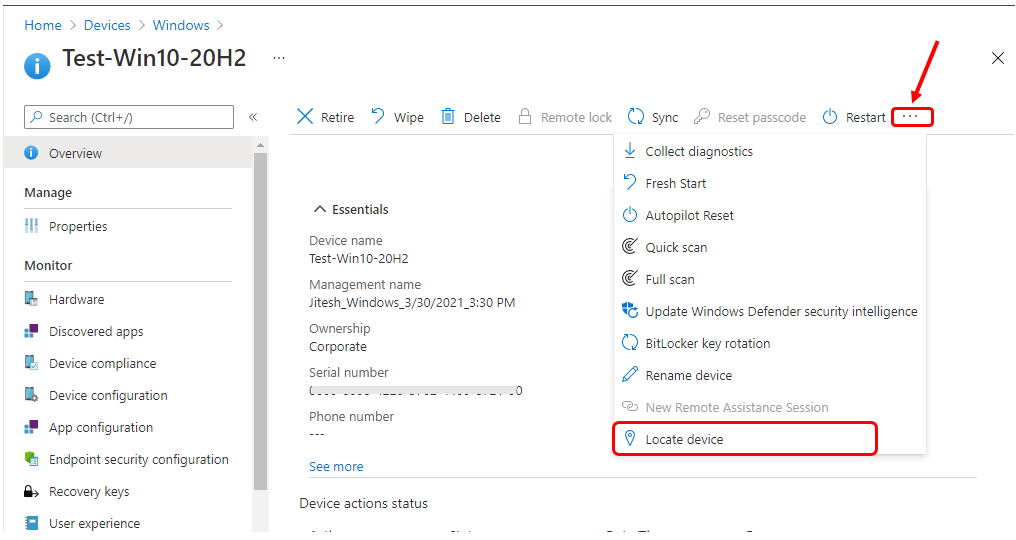Click the sidebar scrollbar thumb
The height and width of the screenshot is (540, 1016).
tap(260, 321)
